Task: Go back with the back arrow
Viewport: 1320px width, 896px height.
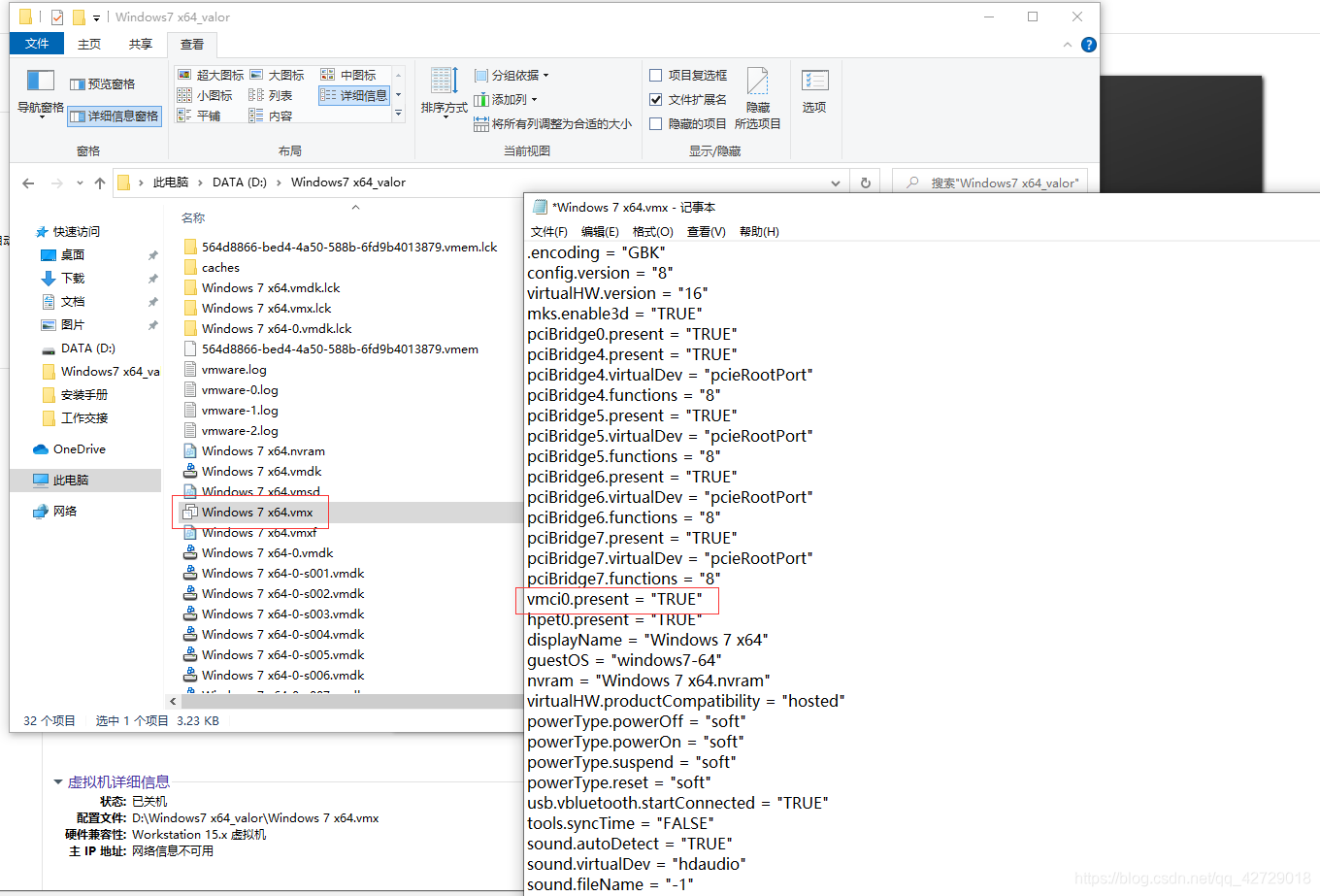Action: point(28,183)
